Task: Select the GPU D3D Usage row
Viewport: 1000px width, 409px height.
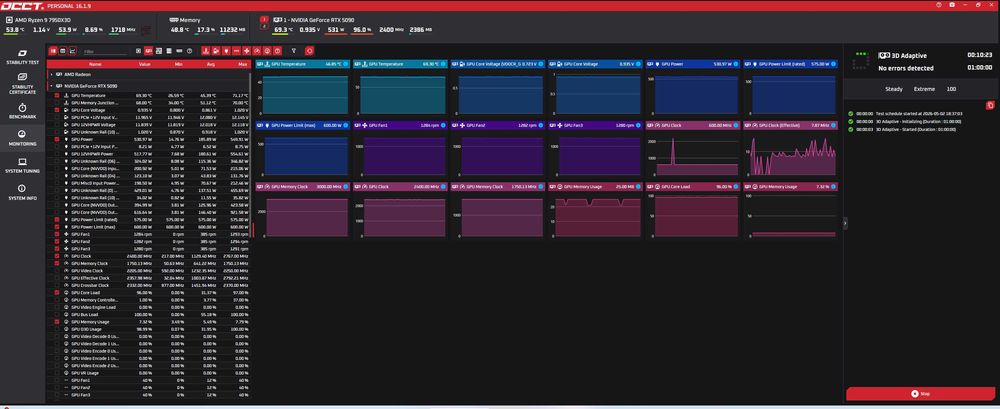Action: click(x=149, y=329)
